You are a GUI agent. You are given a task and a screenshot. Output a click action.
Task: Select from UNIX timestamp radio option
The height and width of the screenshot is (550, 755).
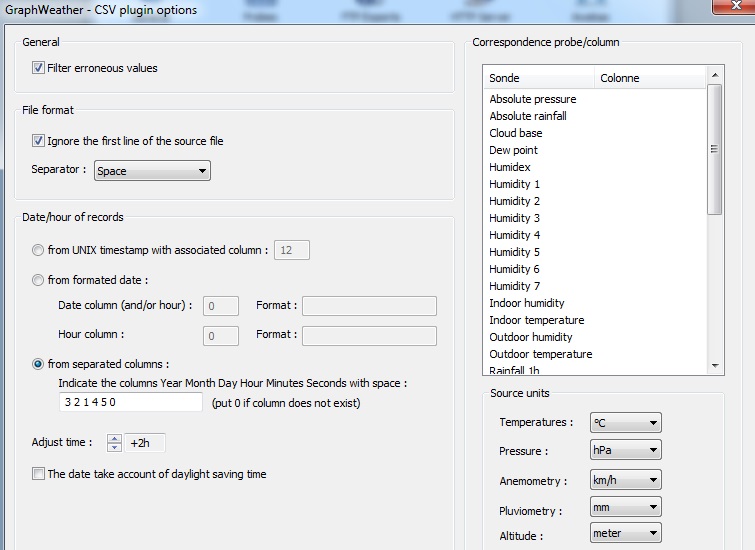(39, 250)
